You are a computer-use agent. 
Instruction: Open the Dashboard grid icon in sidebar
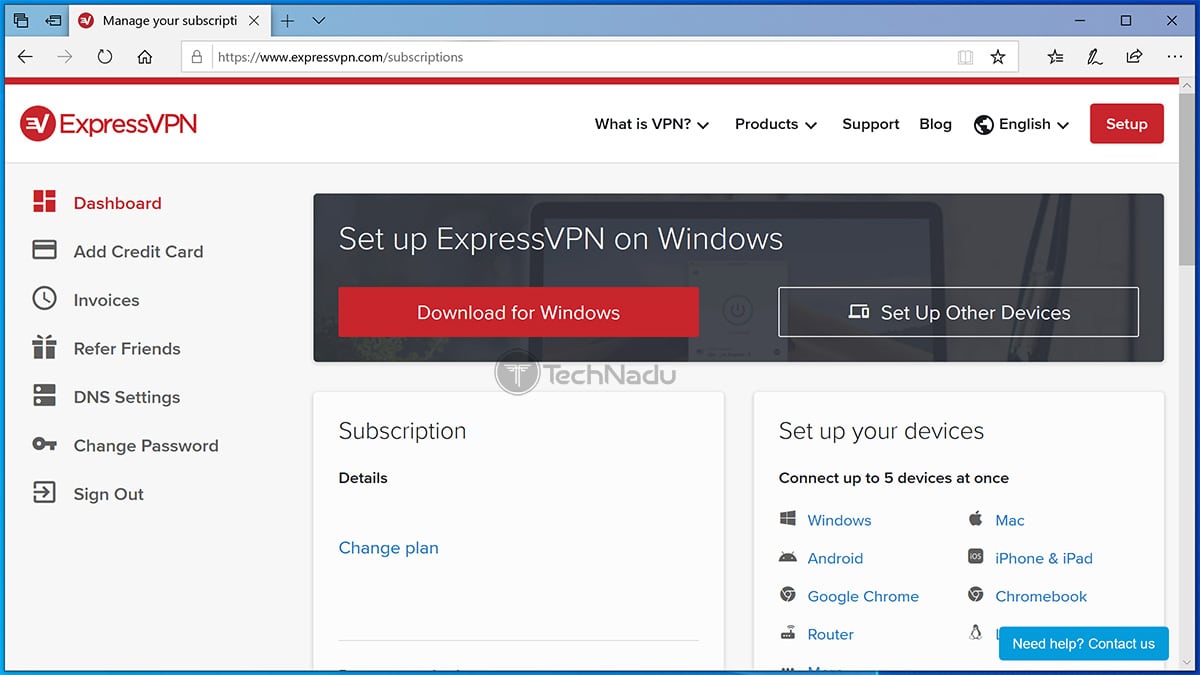(x=44, y=202)
